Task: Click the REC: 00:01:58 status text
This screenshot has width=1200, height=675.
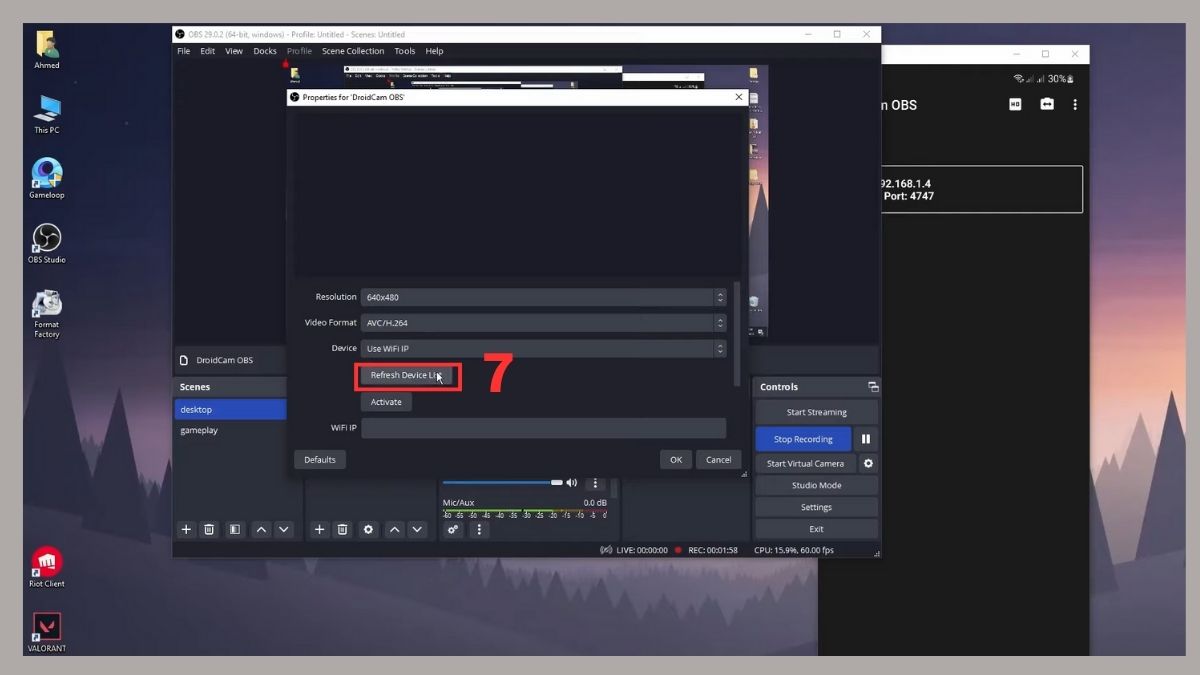Action: click(x=712, y=550)
